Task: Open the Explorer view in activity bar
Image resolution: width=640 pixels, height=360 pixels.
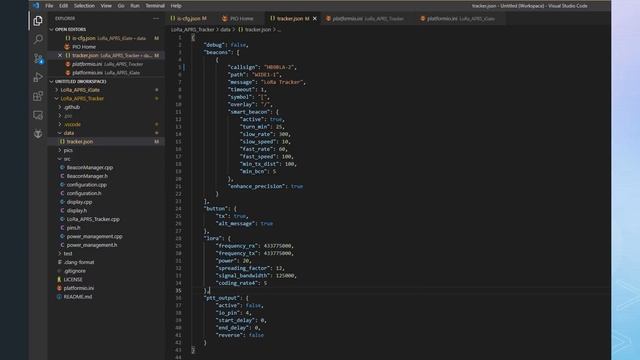Action: point(38,20)
